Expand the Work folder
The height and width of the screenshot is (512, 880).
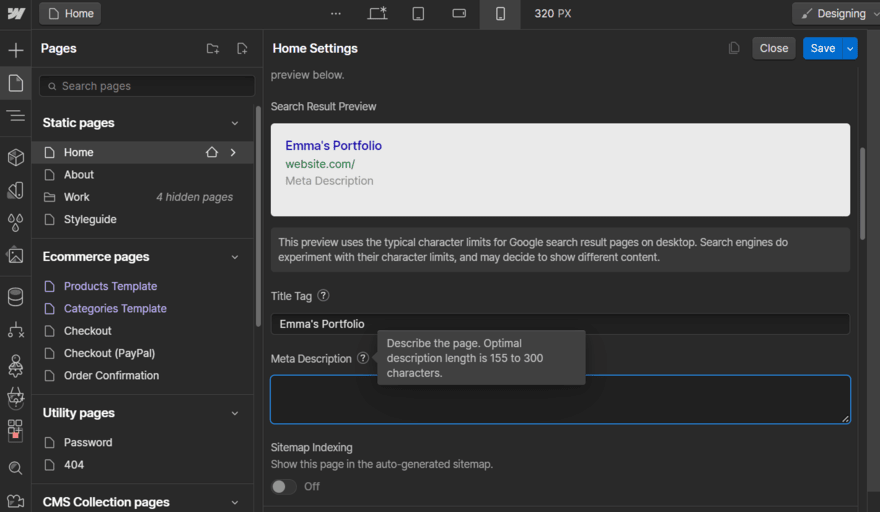click(x=76, y=197)
